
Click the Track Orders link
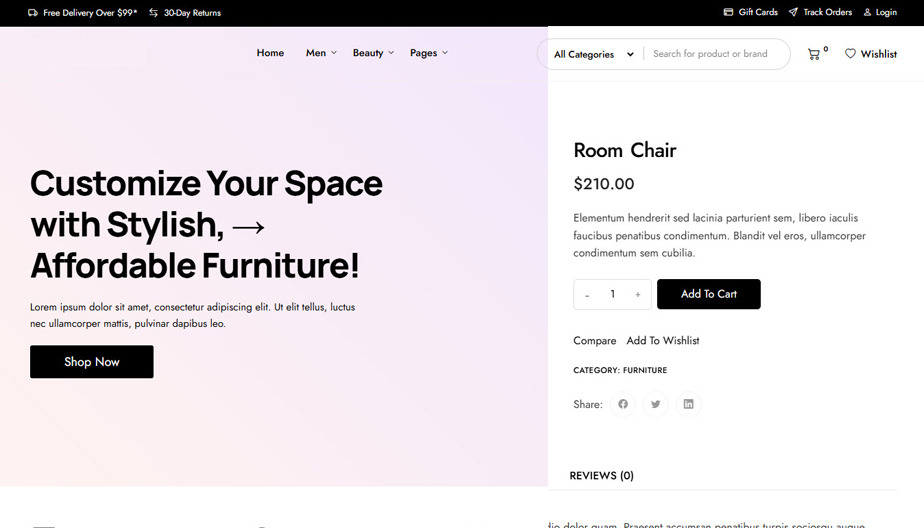pos(820,12)
